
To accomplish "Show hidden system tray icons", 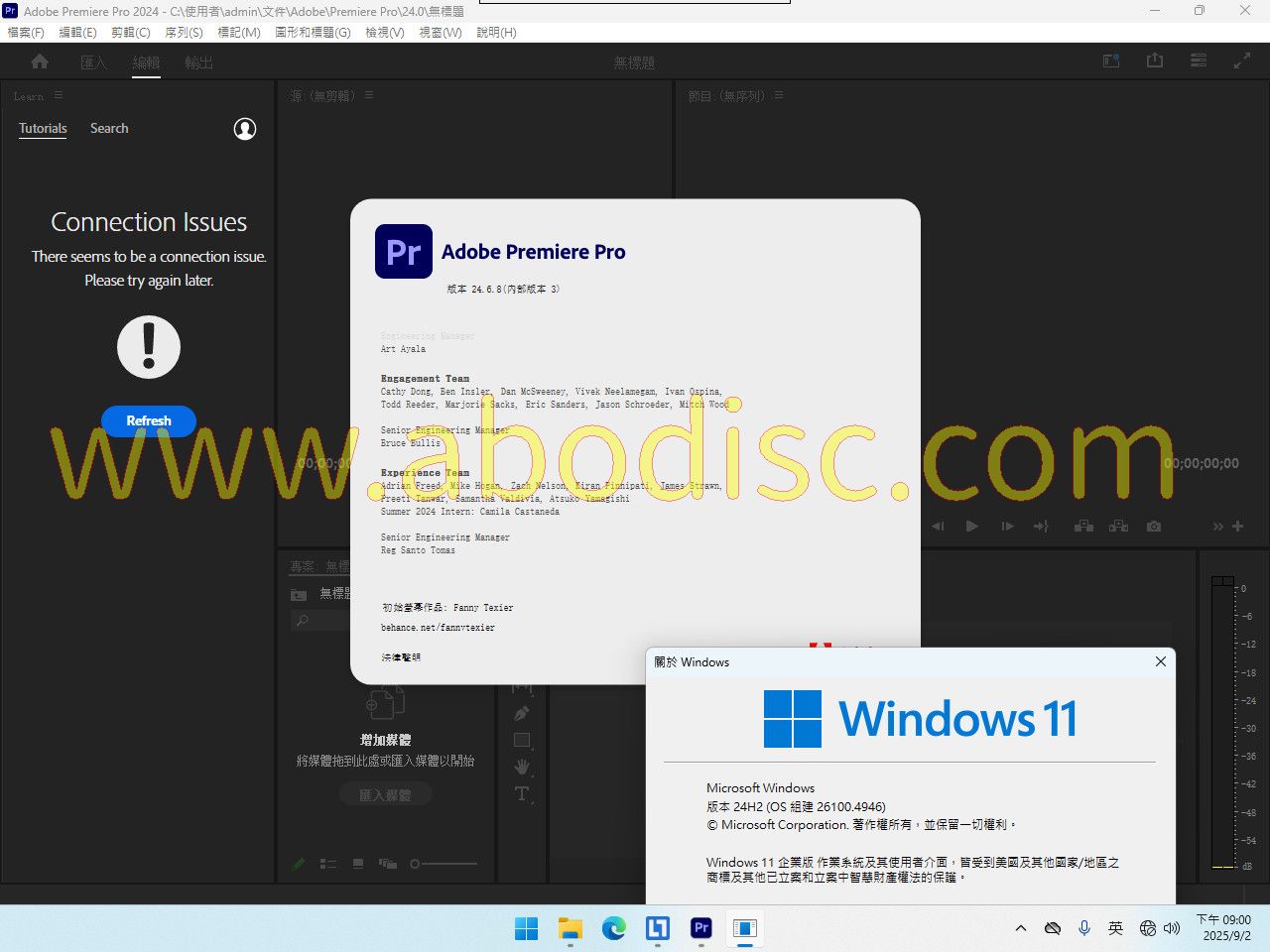I will pyautogui.click(x=1020, y=928).
